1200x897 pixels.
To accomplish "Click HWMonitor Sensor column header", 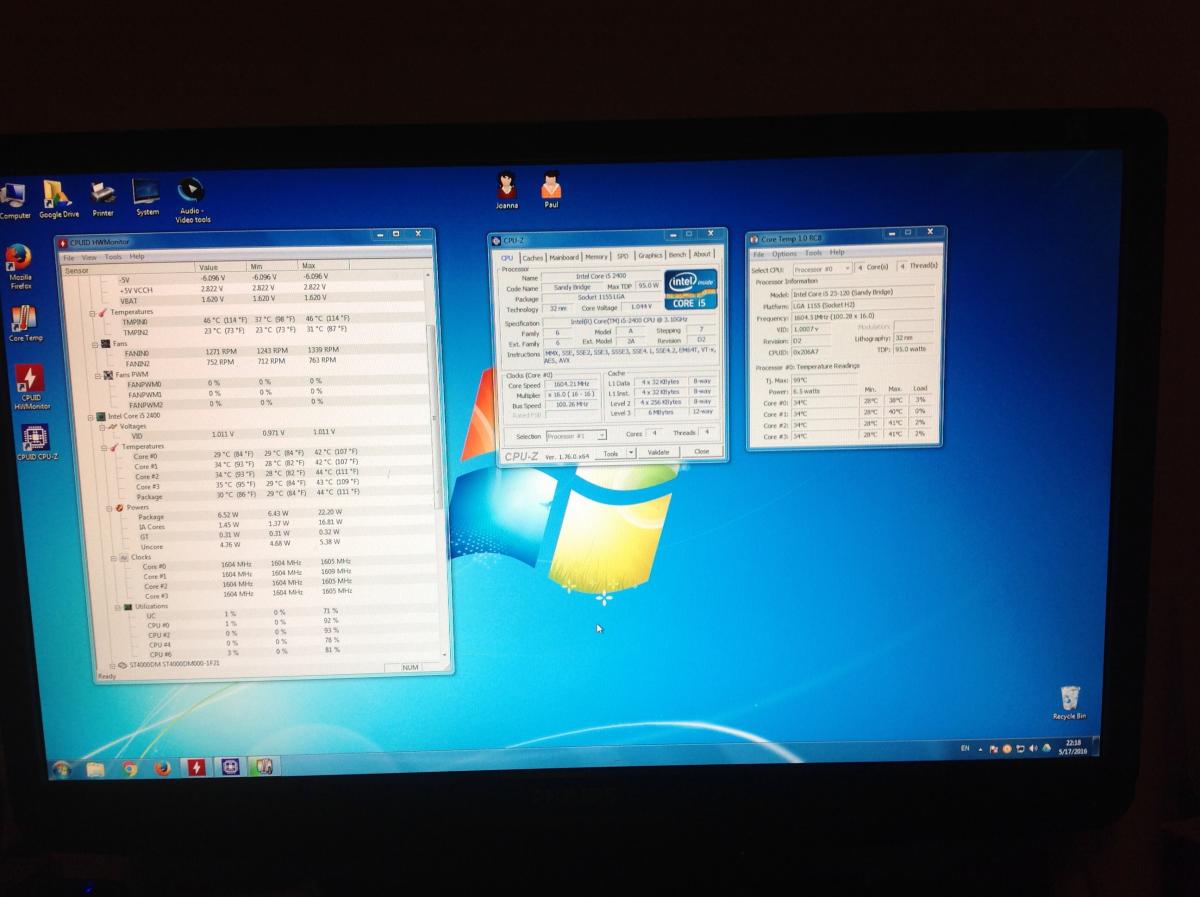I will coord(127,269).
